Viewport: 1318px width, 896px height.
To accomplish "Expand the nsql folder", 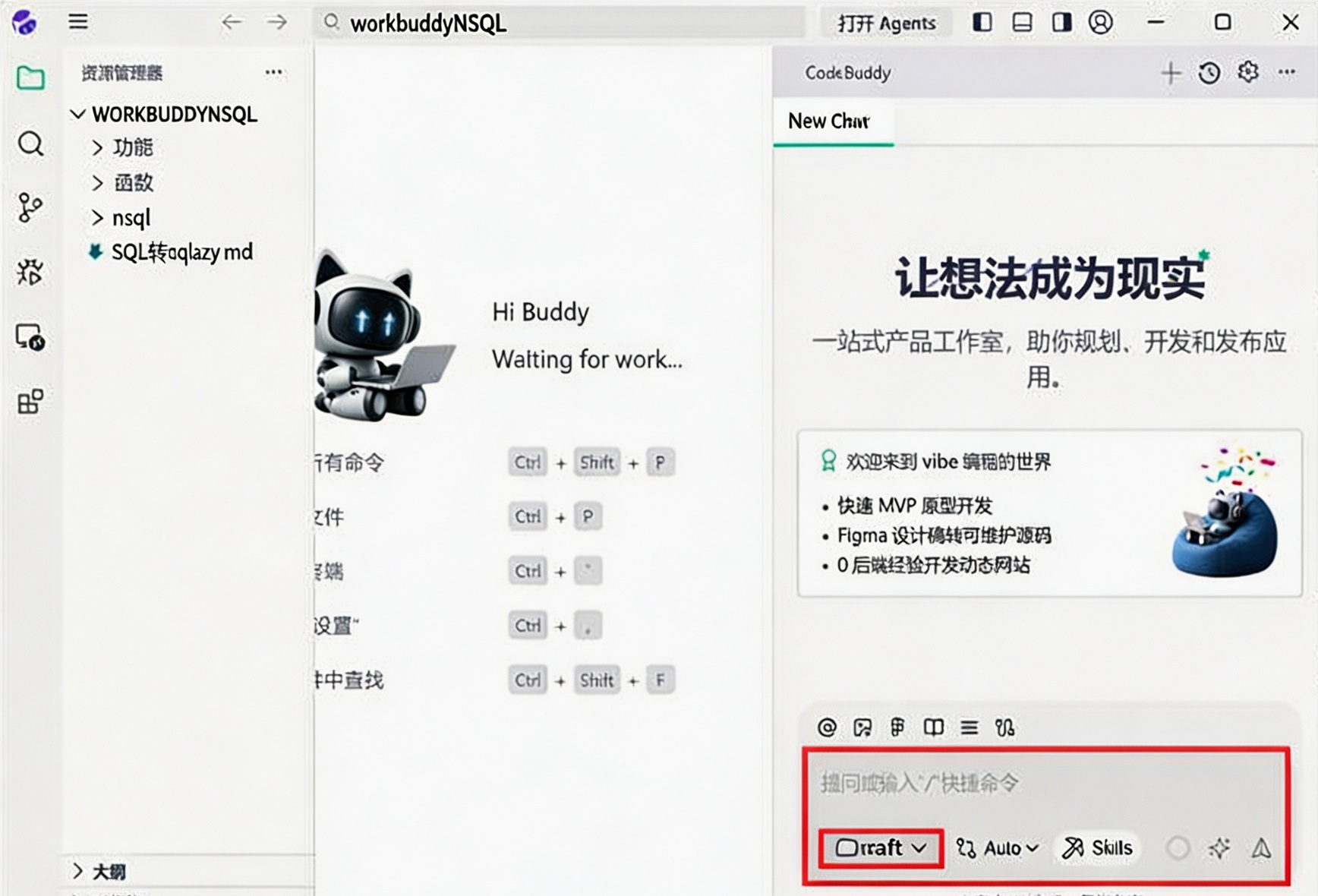I will tap(97, 218).
